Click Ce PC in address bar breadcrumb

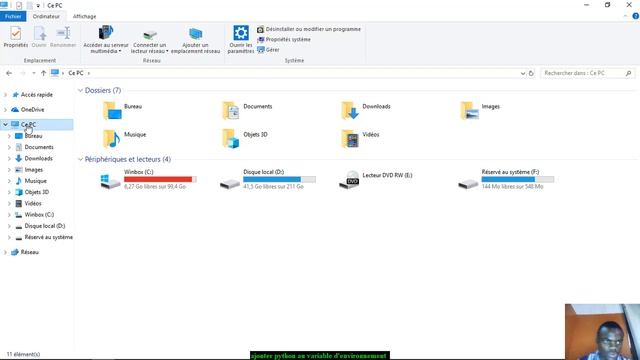pyautogui.click(x=76, y=73)
